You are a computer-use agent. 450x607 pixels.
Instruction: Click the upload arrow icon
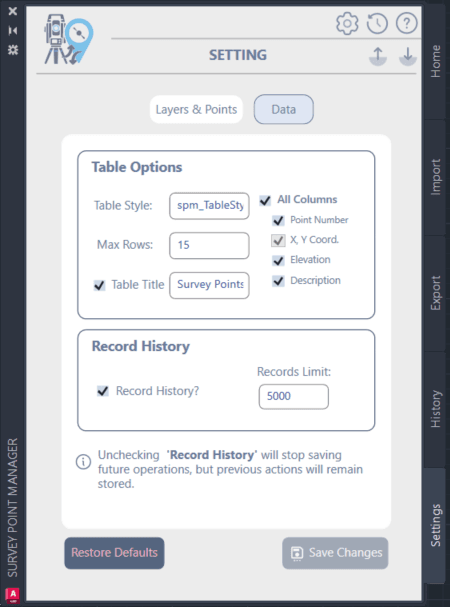click(x=378, y=56)
